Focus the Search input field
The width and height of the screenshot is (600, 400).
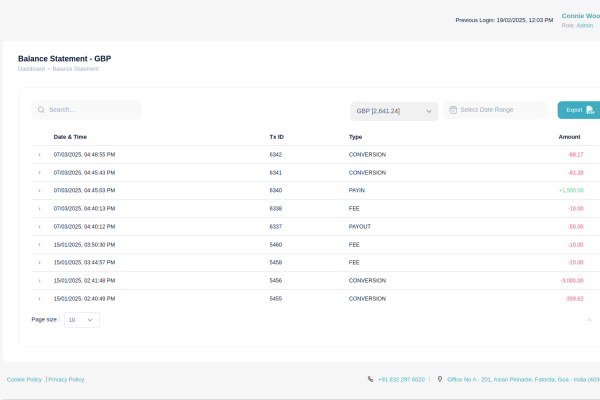click(x=92, y=110)
